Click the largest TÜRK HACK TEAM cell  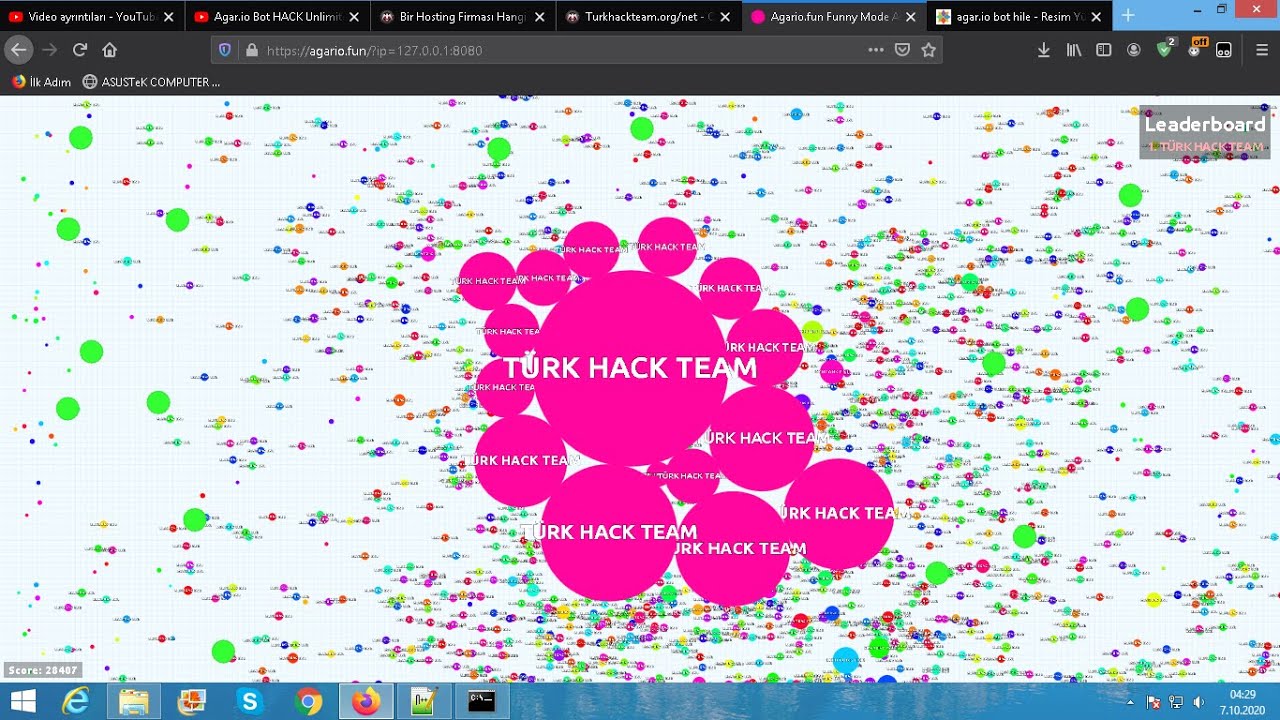(630, 368)
